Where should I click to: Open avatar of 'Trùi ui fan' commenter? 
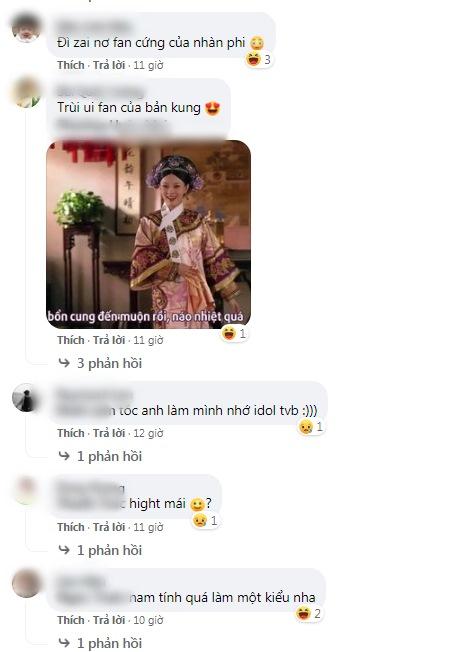pos(26,92)
